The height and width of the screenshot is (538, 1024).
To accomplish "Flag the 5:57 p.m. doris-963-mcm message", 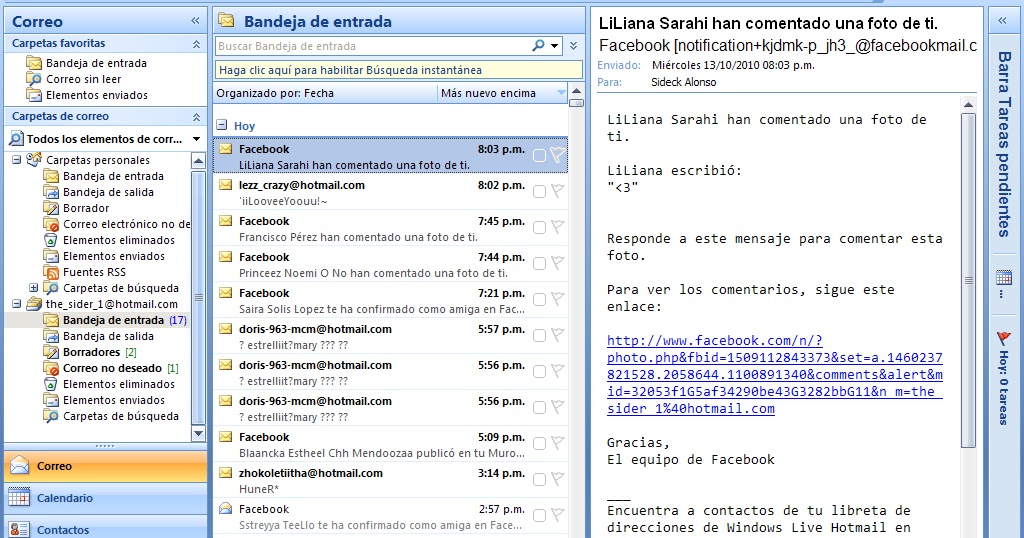I will click(557, 335).
